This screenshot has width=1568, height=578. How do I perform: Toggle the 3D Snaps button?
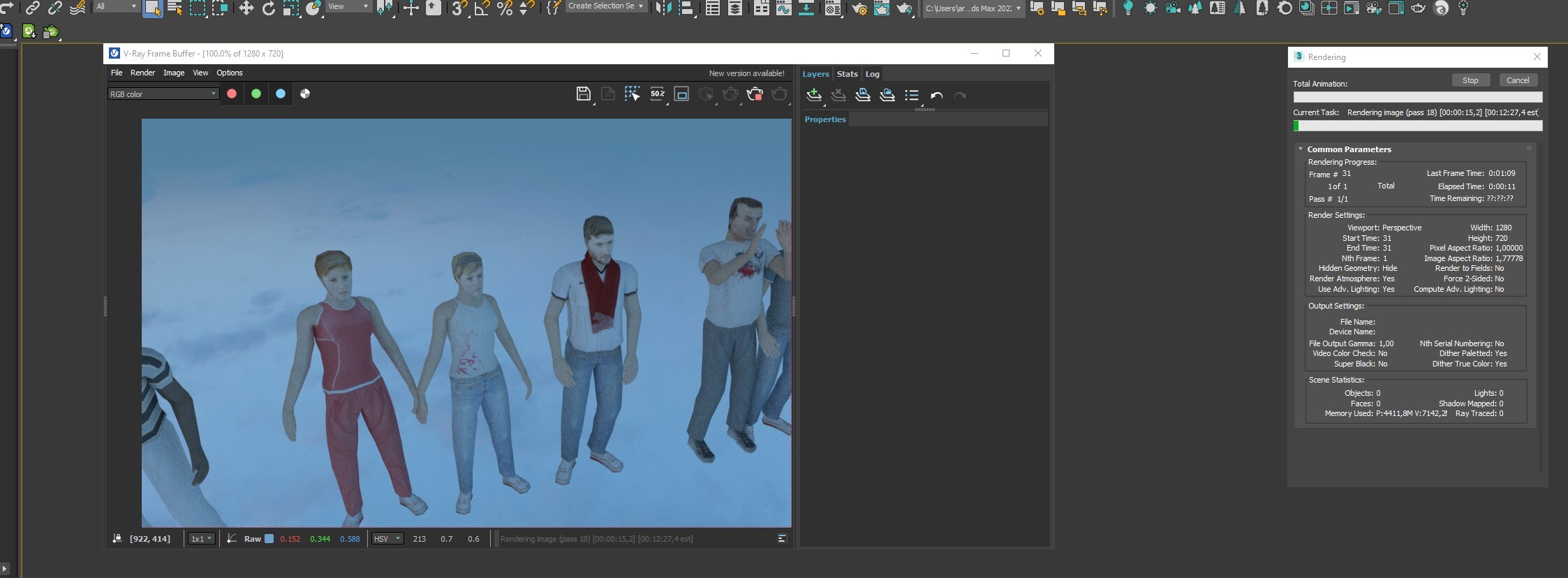click(459, 8)
